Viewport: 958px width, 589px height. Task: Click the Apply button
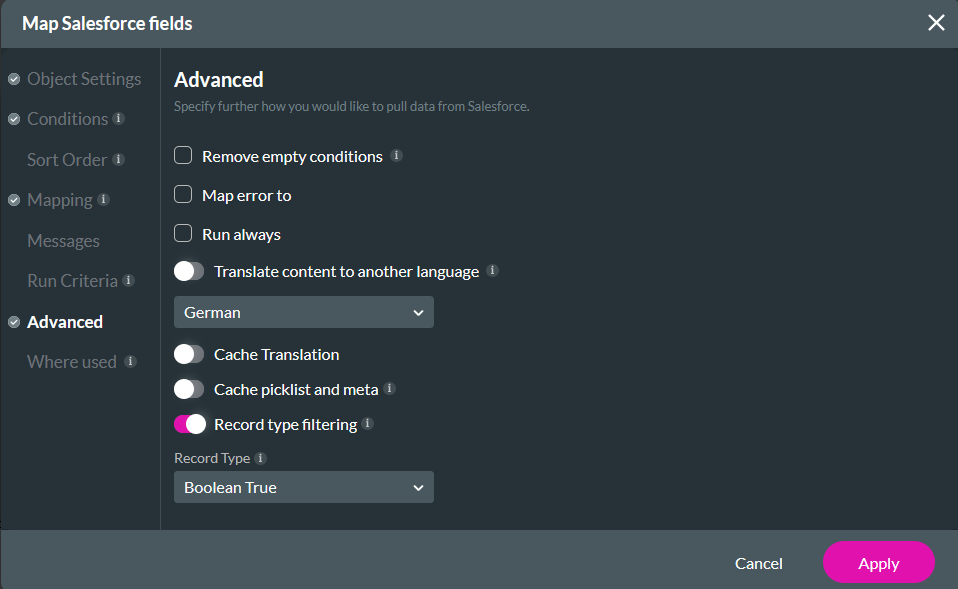879,562
